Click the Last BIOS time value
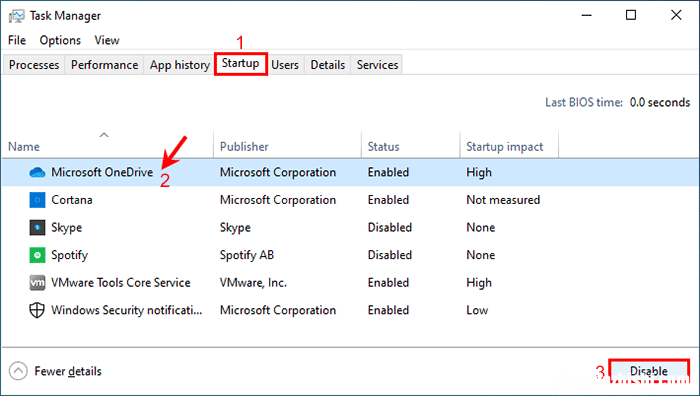Image resolution: width=700 pixels, height=396 pixels. [x=660, y=102]
